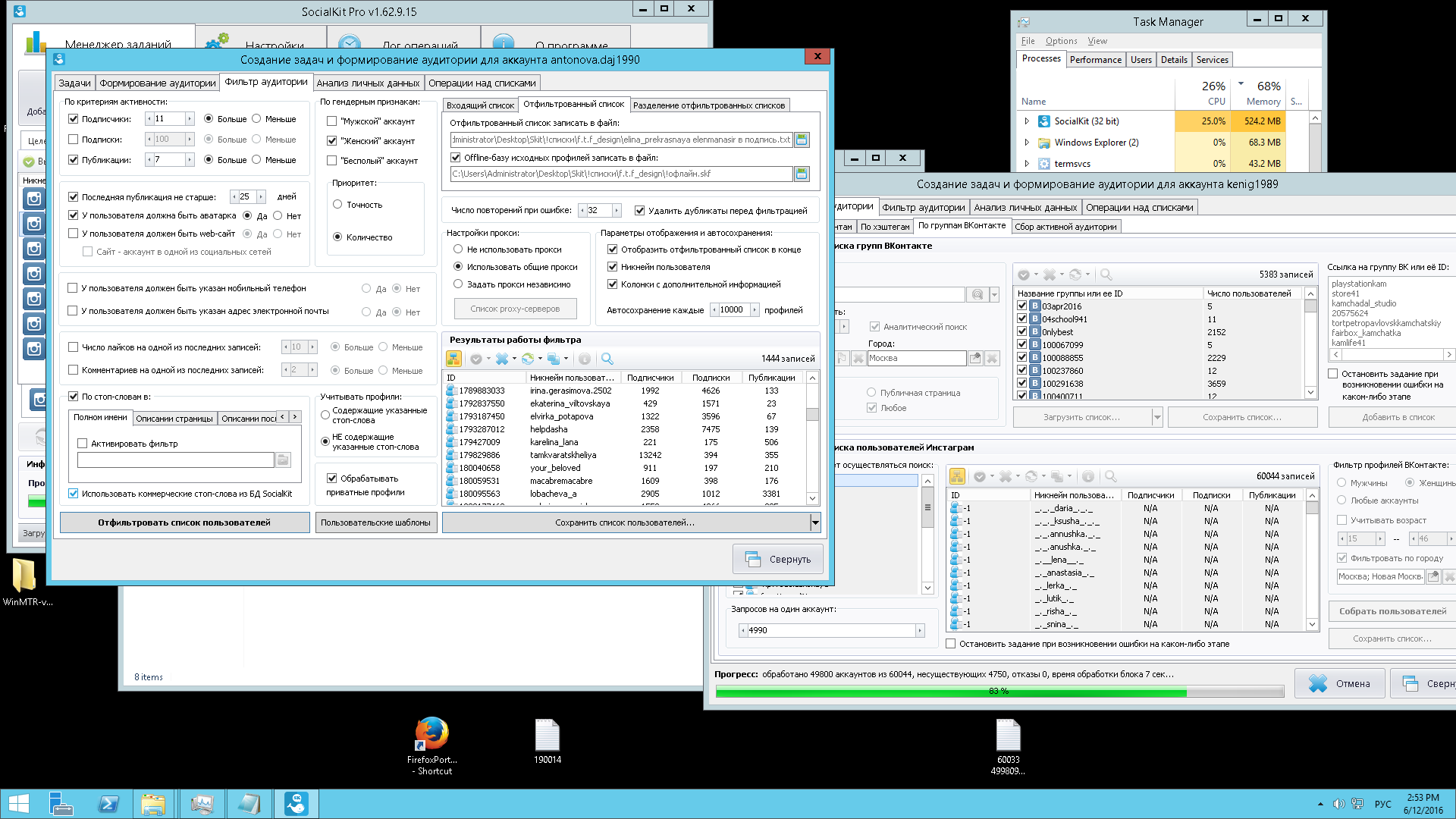The image size is (1456, 819).
Task: Click the magnifier search icon in filter results toolbar
Action: click(x=607, y=359)
